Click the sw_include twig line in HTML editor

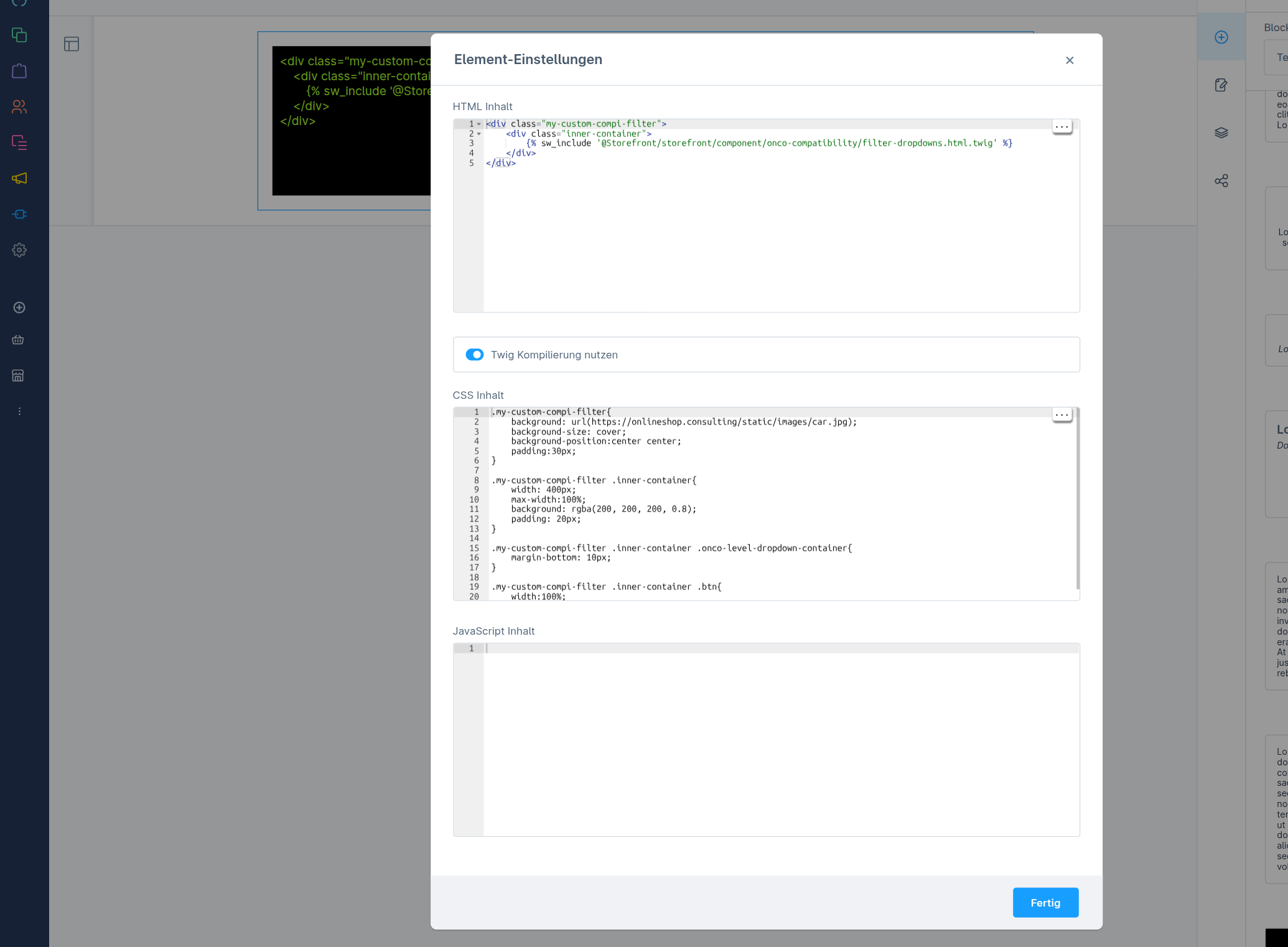pyautogui.click(x=769, y=143)
